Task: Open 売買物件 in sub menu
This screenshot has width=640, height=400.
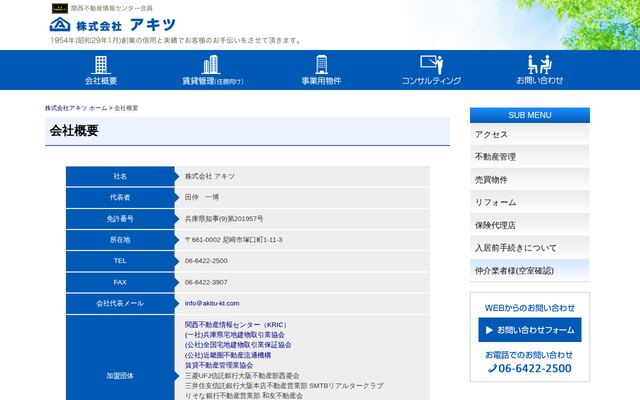Action: (x=530, y=180)
